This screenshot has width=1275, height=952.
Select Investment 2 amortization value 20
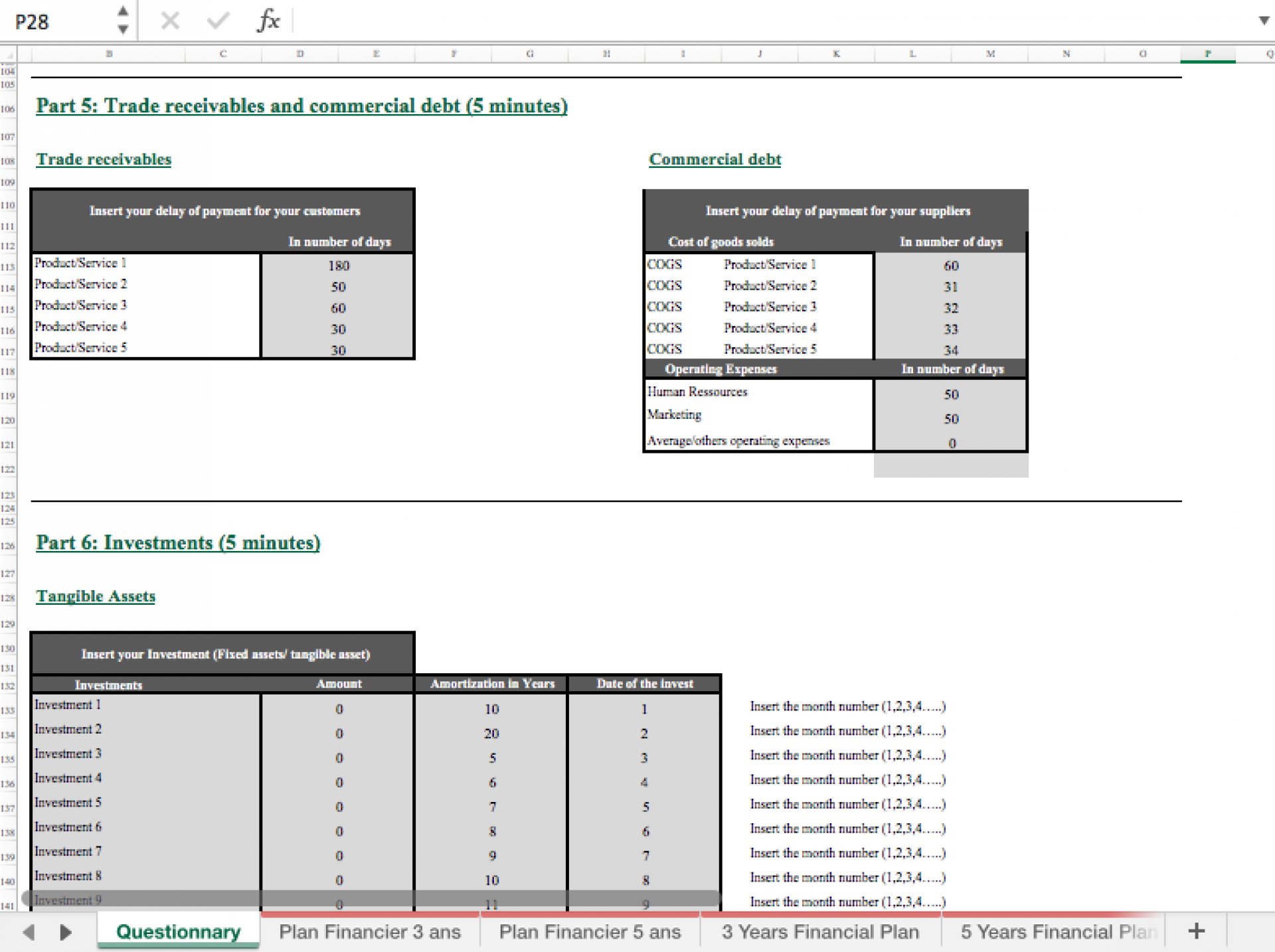pos(491,733)
